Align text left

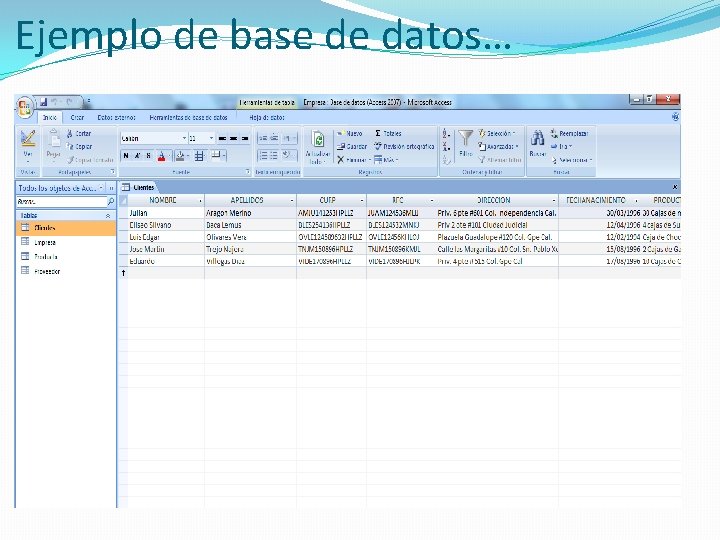pyautogui.click(x=222, y=138)
